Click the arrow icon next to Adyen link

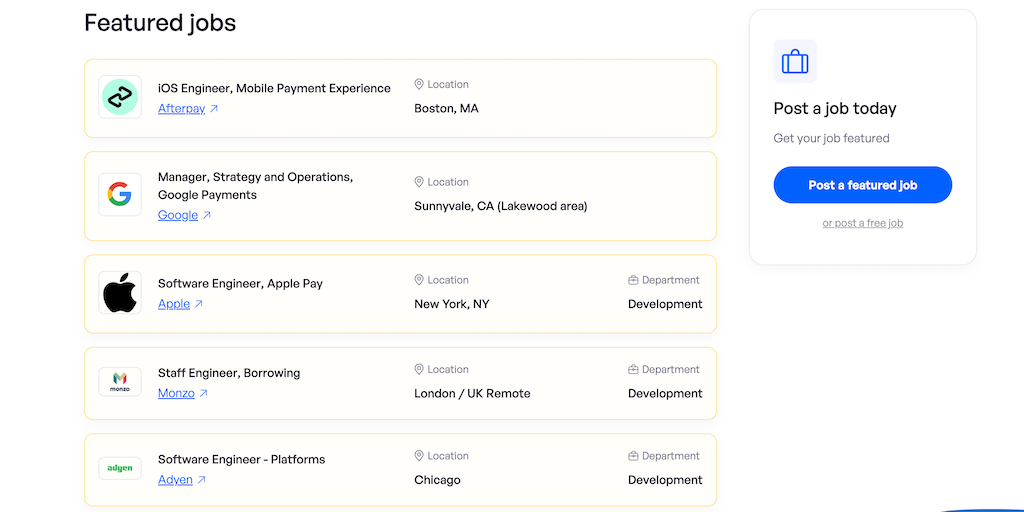pyautogui.click(x=202, y=480)
